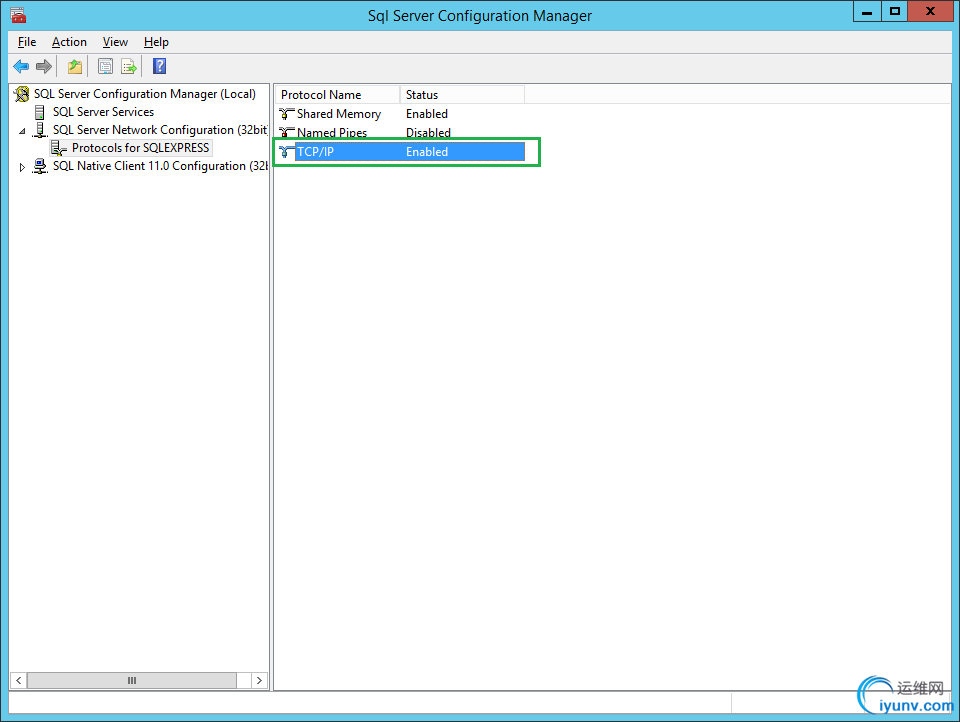Image resolution: width=960 pixels, height=722 pixels.
Task: Click the TCP/IP protocol icon
Action: [287, 152]
